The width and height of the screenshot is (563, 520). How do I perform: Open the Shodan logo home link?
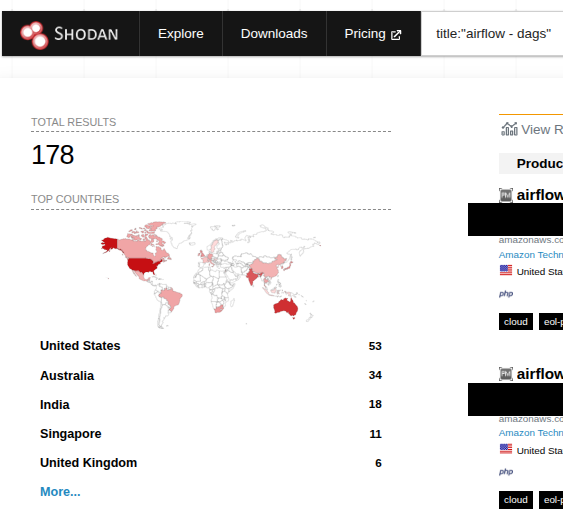(x=70, y=34)
